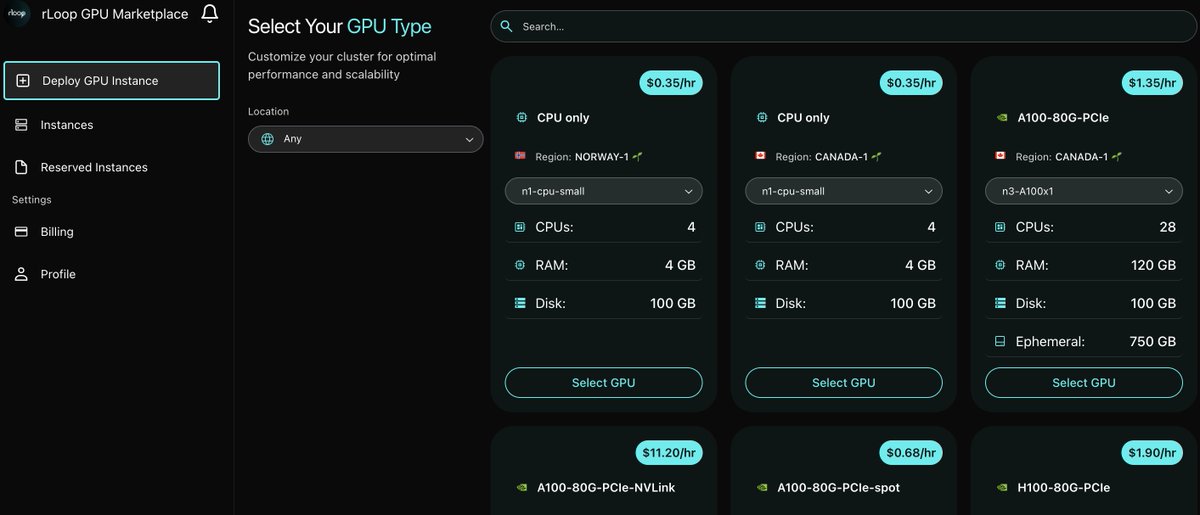Click the Reserved Instances document icon

click(x=21, y=167)
